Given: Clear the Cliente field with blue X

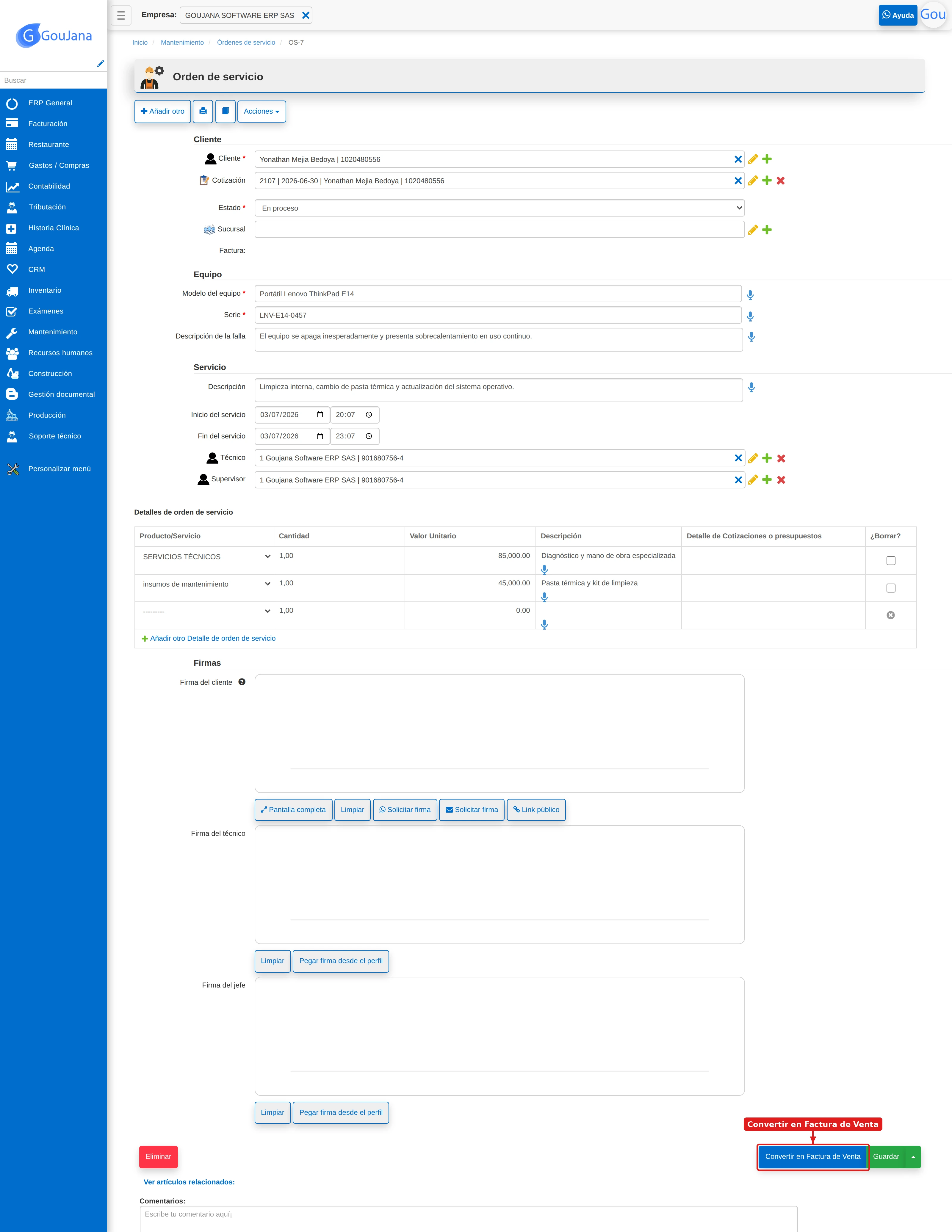Looking at the screenshot, I should tap(738, 159).
